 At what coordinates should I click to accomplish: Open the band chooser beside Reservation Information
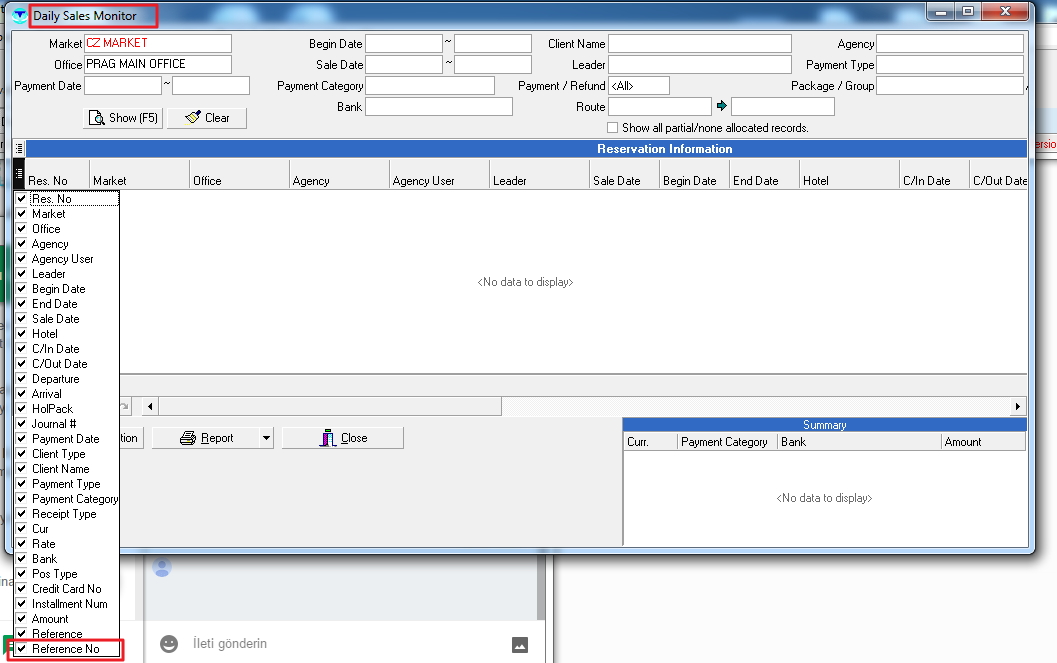click(19, 149)
